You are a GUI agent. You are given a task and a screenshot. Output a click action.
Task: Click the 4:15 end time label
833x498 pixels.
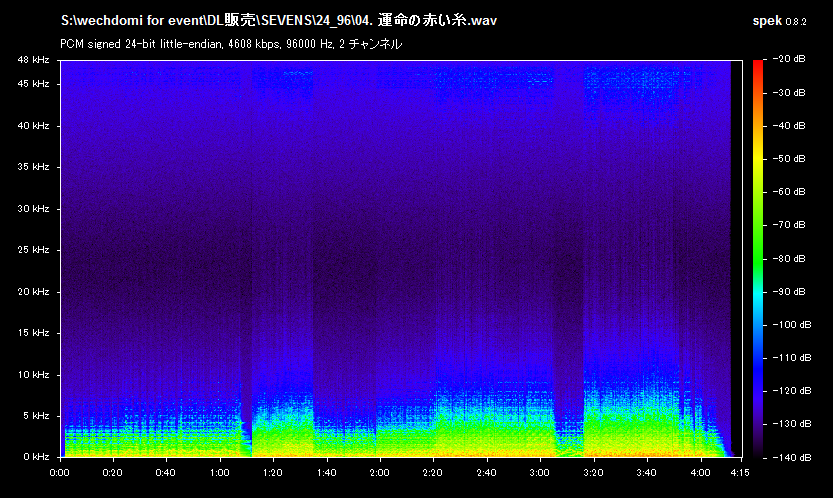[x=740, y=473]
